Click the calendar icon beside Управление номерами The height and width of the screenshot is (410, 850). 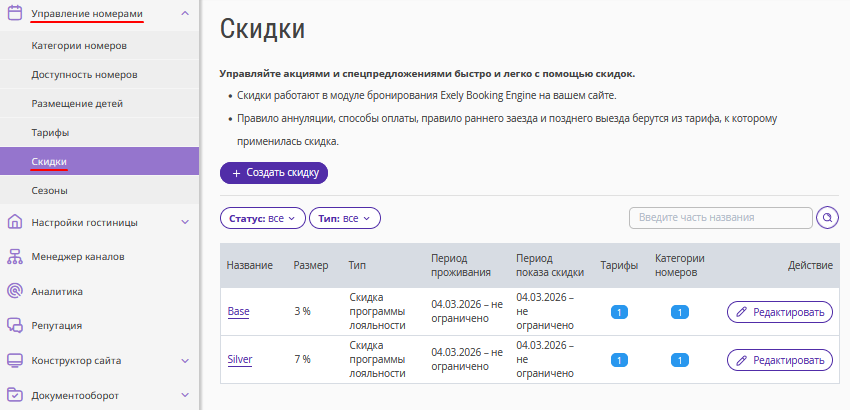(14, 13)
